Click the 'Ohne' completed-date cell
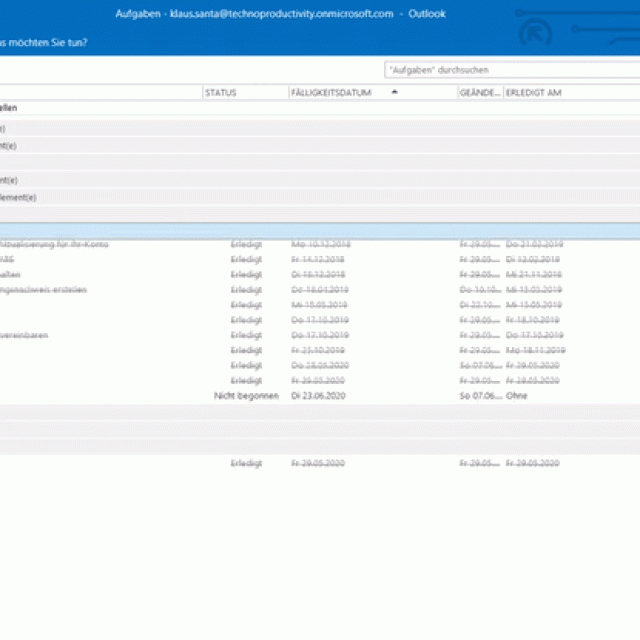Viewport: 640px width, 640px height. [x=516, y=396]
